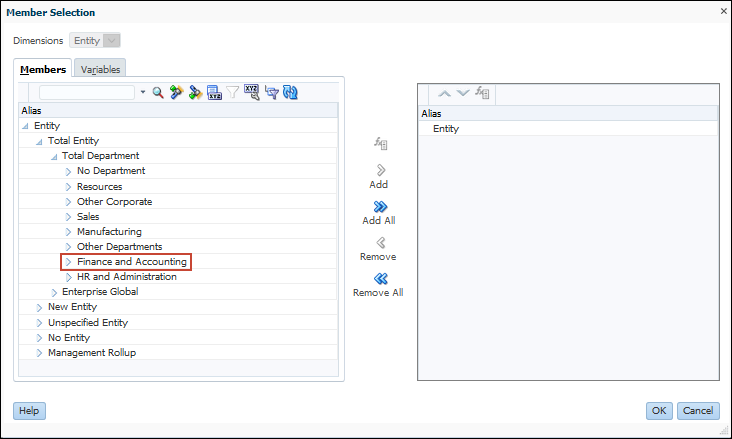Select the Manufacturing member
Image resolution: width=732 pixels, height=439 pixels.
click(x=109, y=232)
